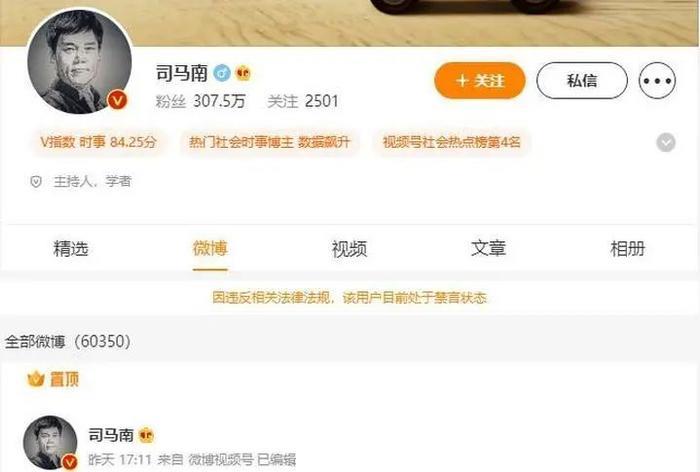Click the shield icon beside 主持人, 学者
This screenshot has width=700, height=472.
pos(36,182)
